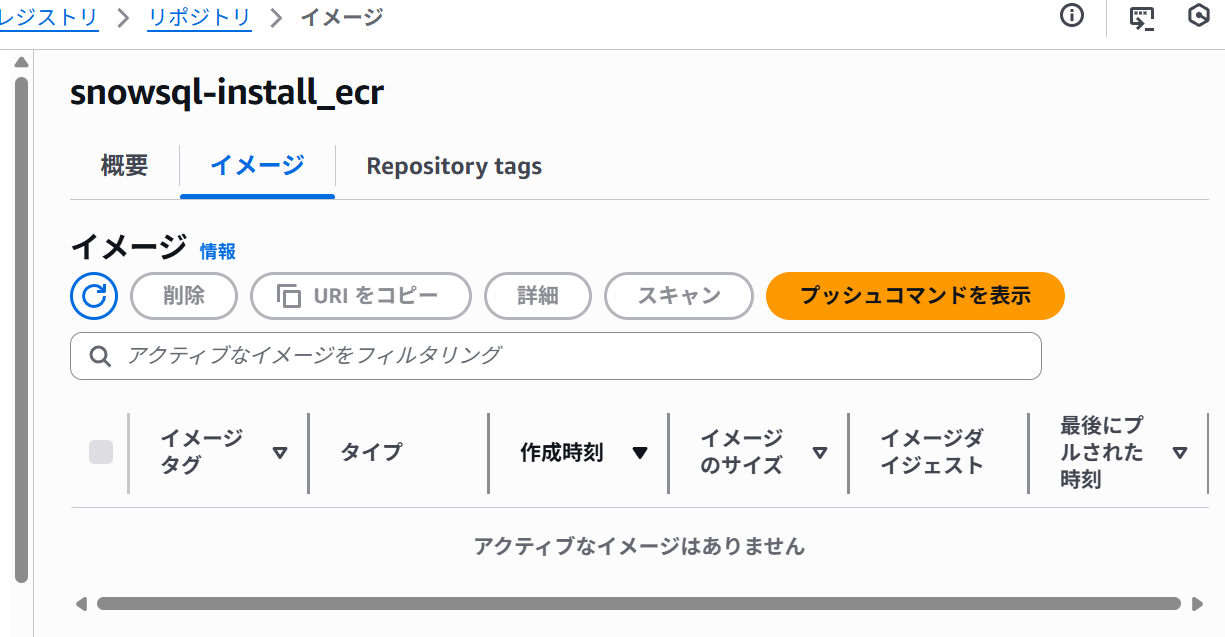The width and height of the screenshot is (1225, 637).
Task: Open the CloudShell terminal icon
Action: tap(1143, 18)
